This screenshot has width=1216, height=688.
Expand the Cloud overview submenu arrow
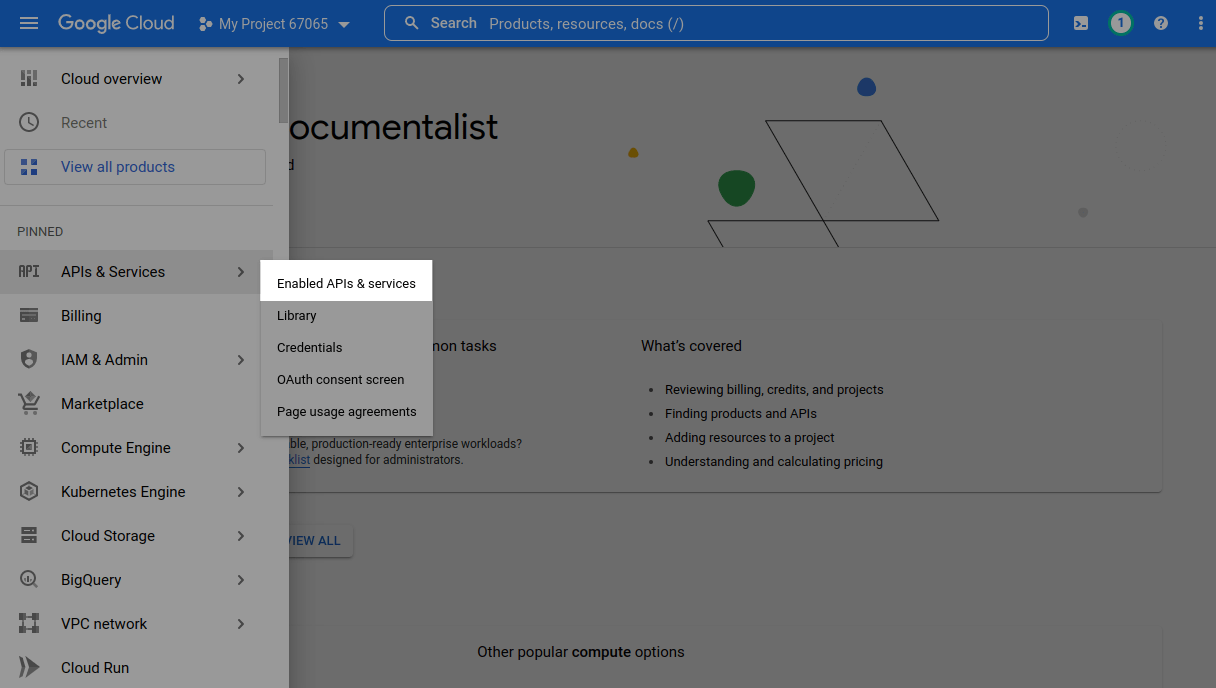point(241,79)
